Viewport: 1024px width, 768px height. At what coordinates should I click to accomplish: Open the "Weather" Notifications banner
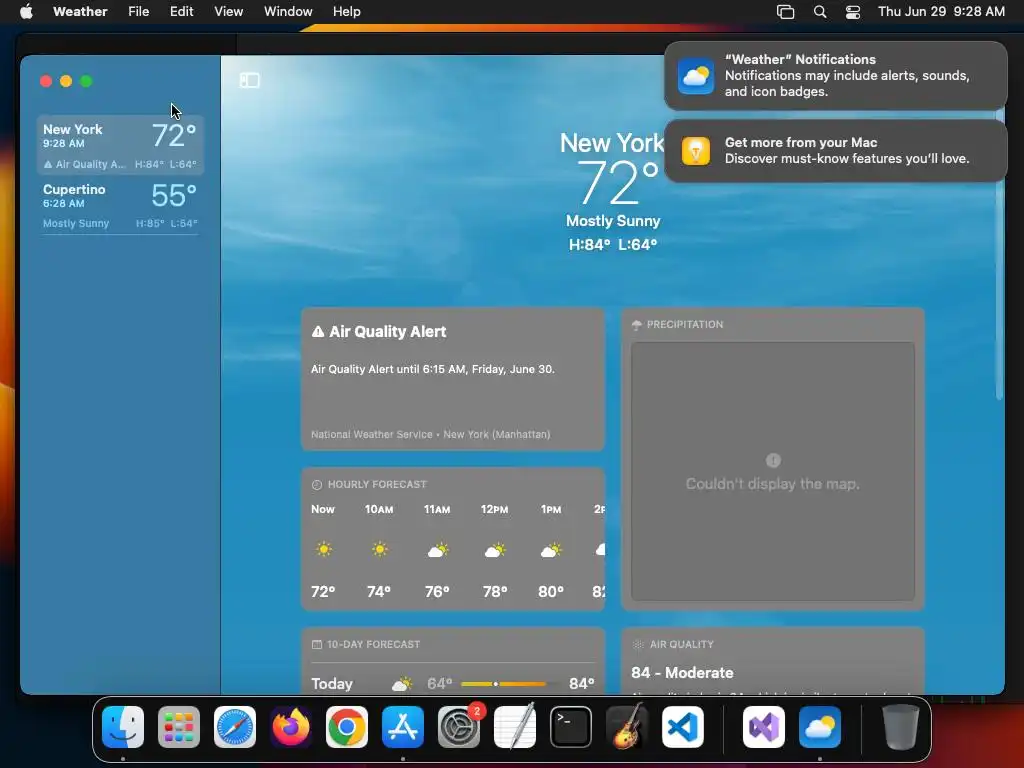tap(835, 76)
